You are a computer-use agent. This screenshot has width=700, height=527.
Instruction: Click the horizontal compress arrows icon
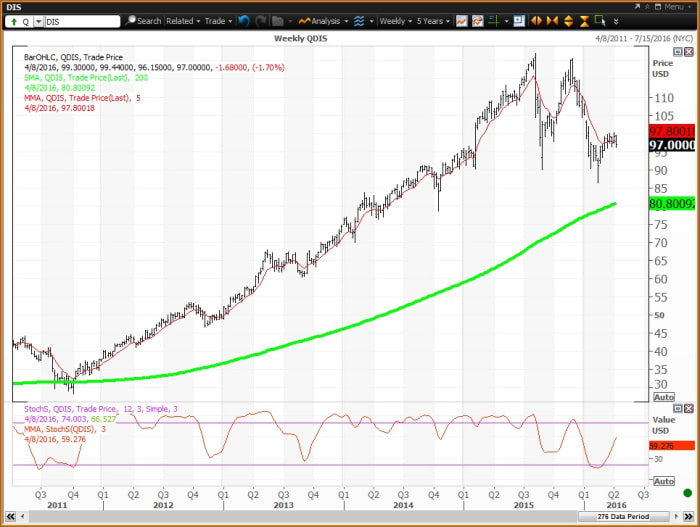[551, 20]
